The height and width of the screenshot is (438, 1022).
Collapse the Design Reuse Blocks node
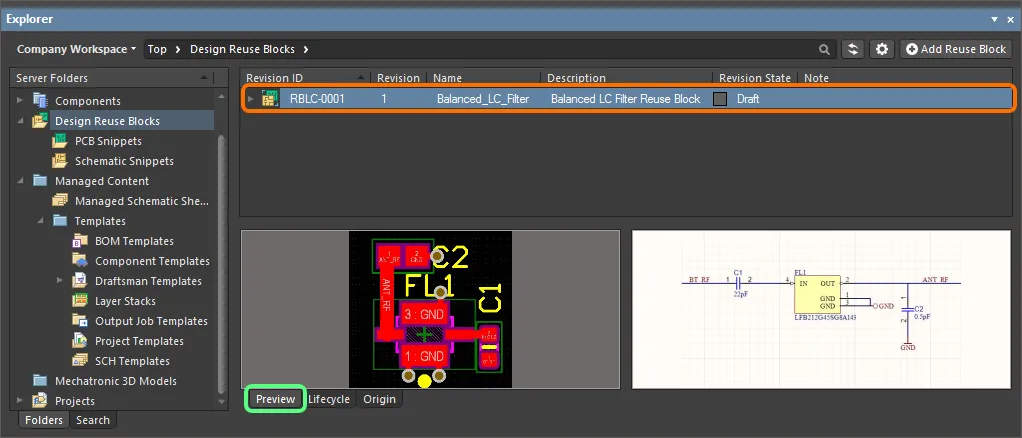(x=20, y=121)
